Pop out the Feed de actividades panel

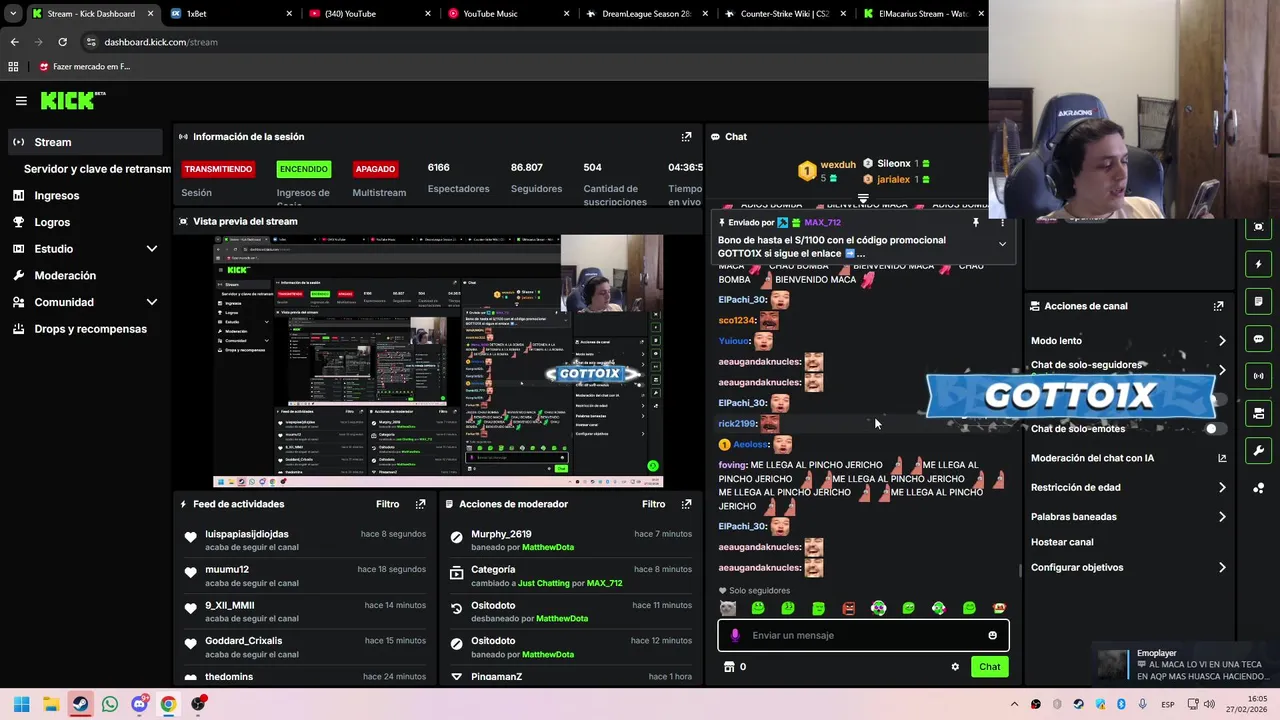click(420, 504)
